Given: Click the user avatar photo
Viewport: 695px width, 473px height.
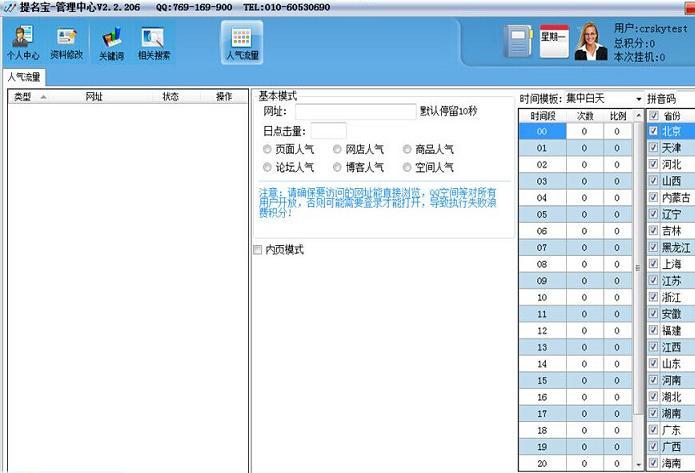Looking at the screenshot, I should (589, 41).
